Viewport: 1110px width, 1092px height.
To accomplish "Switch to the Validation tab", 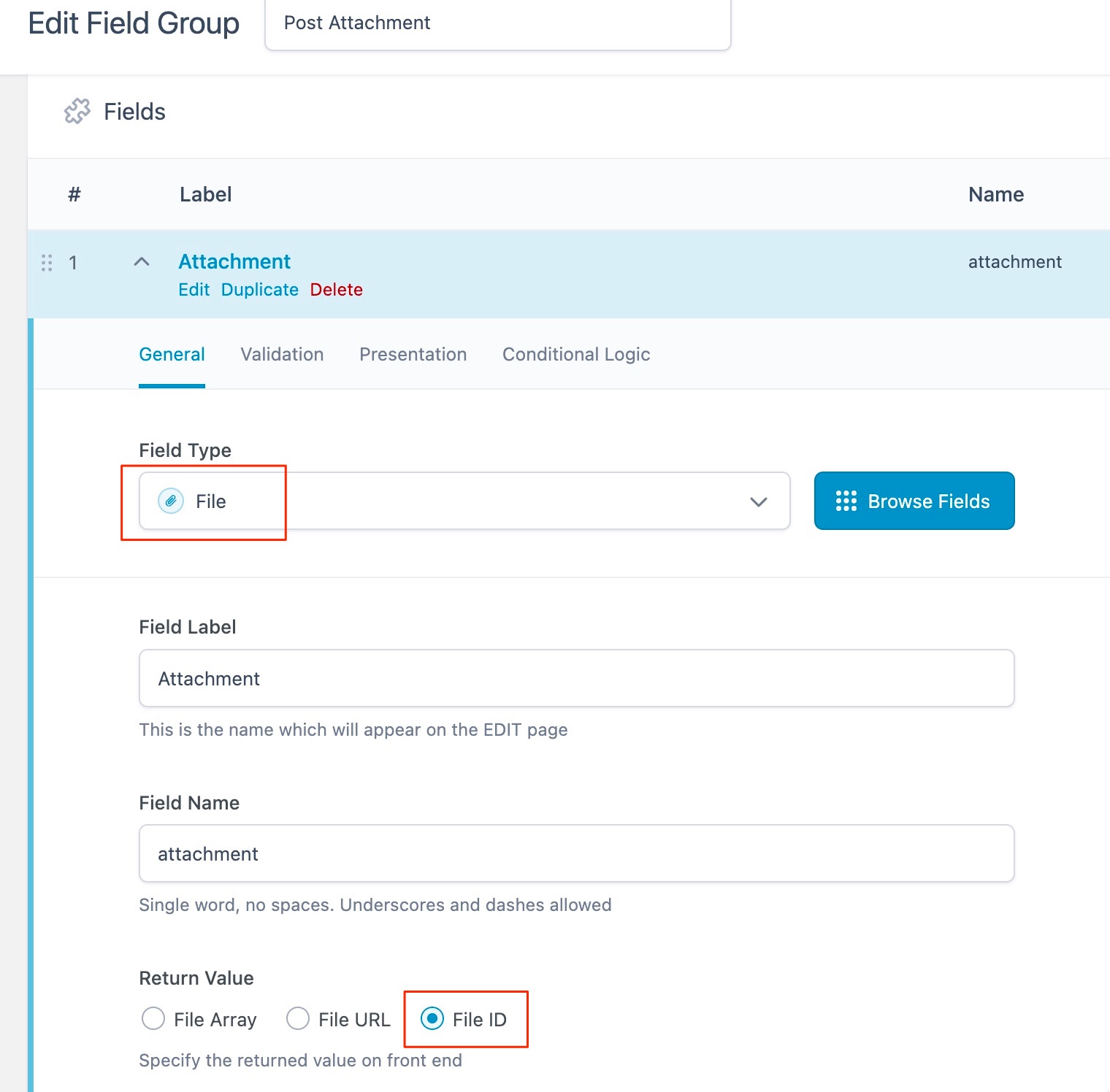I will [282, 355].
